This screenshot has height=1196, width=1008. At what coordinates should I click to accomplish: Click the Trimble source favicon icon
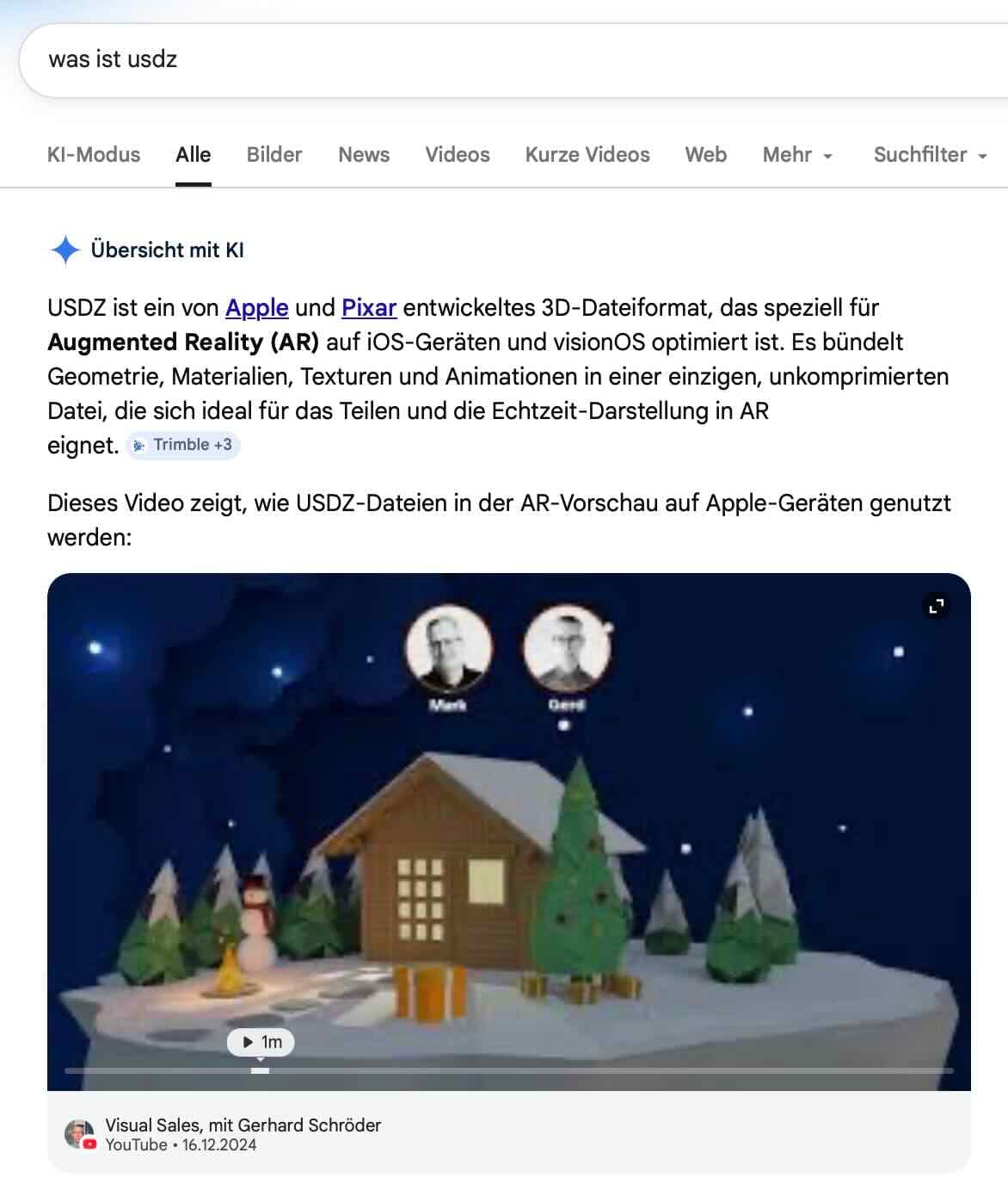click(x=139, y=446)
